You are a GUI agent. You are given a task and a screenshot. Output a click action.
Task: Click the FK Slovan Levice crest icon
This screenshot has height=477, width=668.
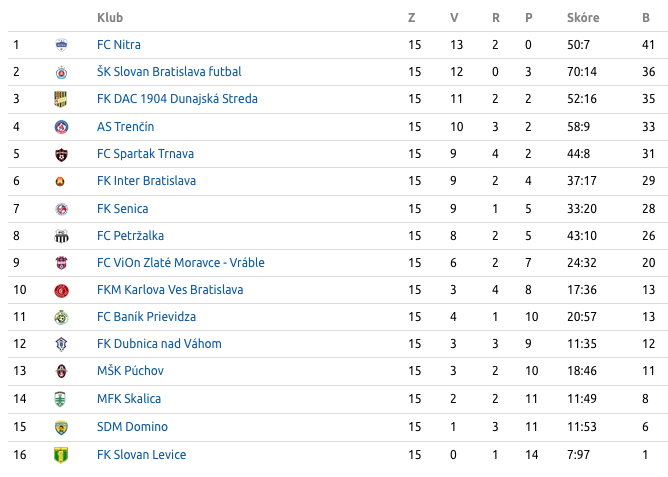pos(61,455)
